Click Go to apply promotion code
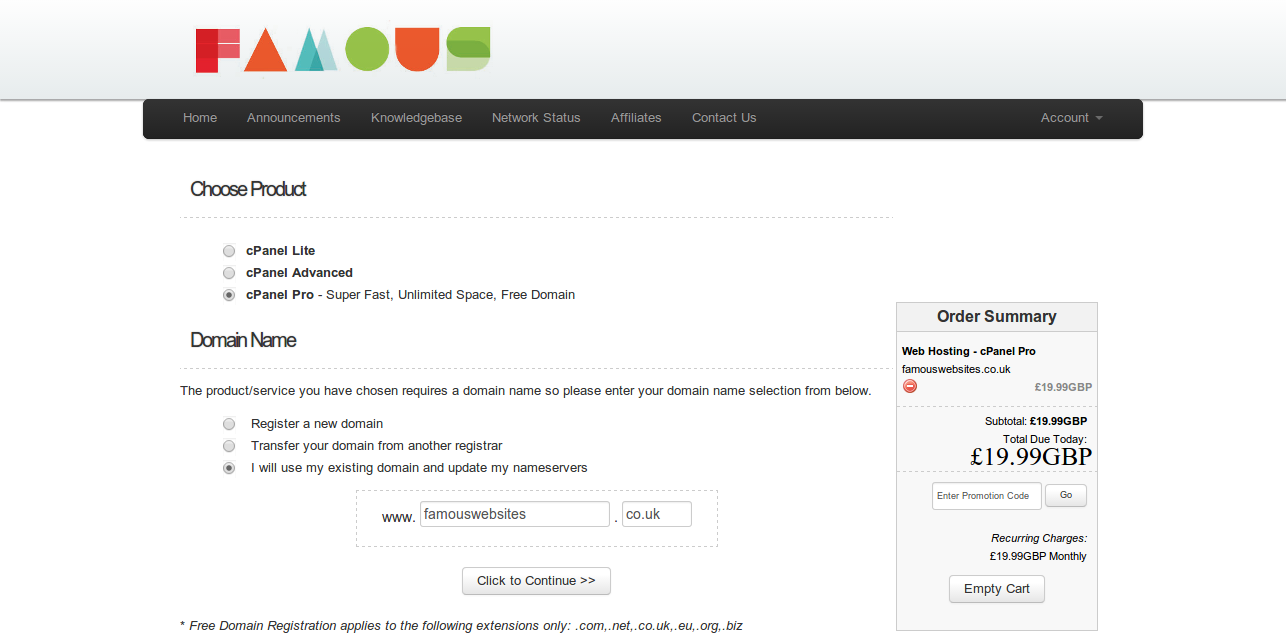1286x644 pixels. (x=1065, y=495)
